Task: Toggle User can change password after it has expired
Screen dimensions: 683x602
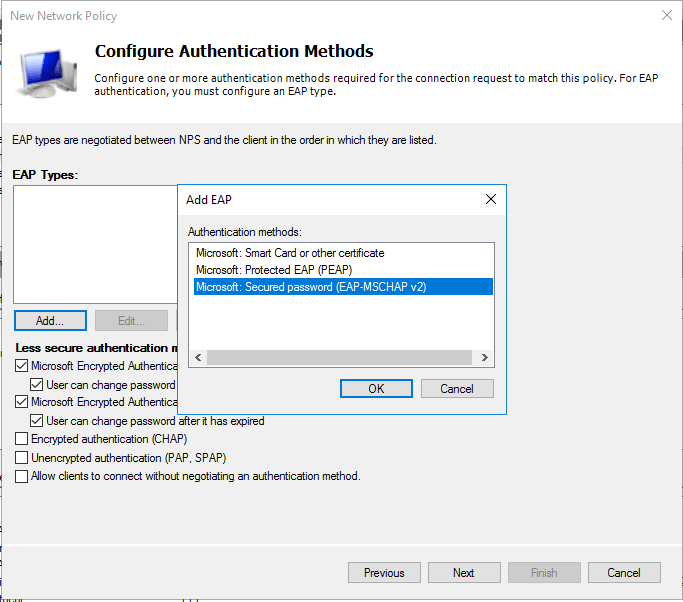Action: click(x=37, y=420)
